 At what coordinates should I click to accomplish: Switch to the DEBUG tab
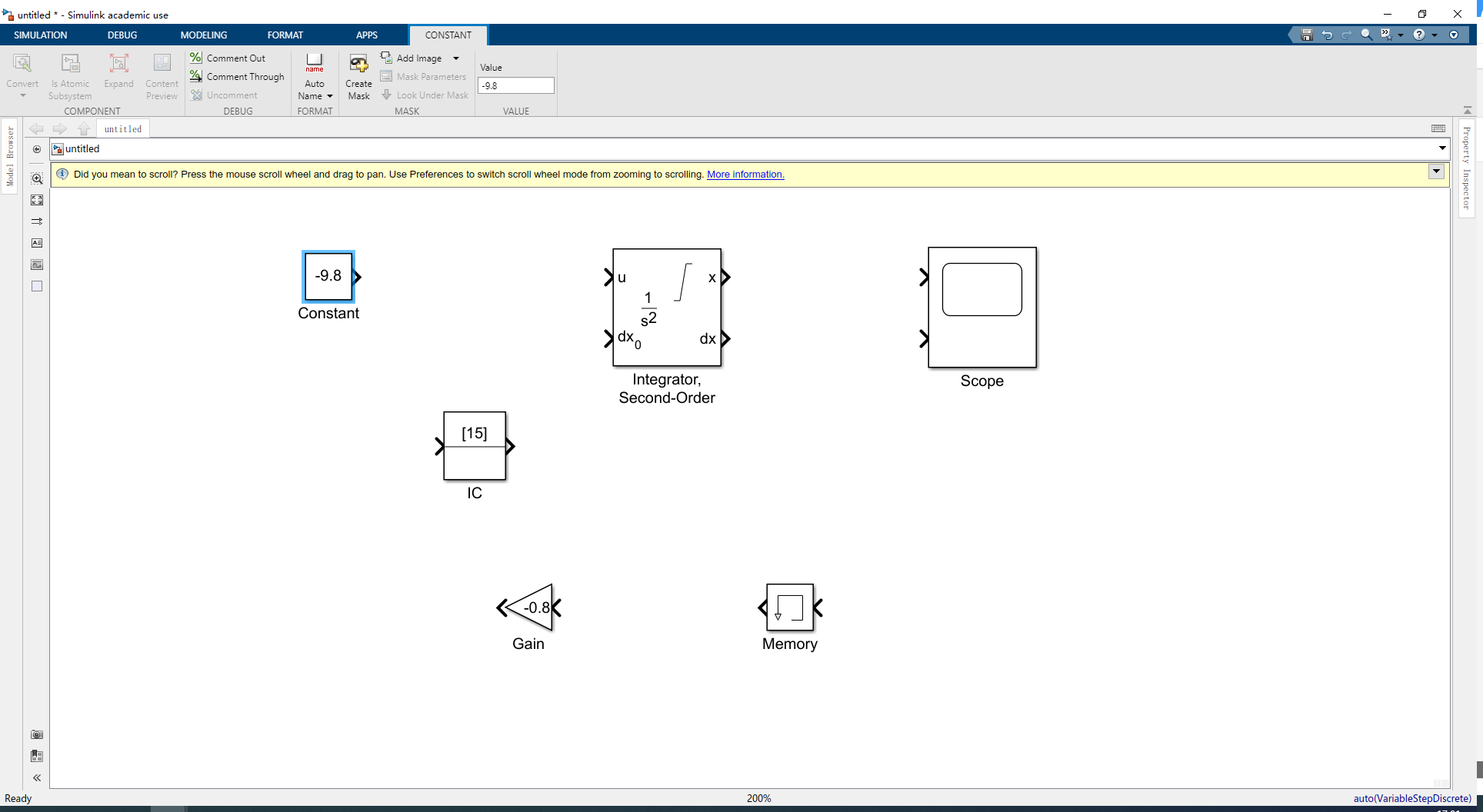[122, 35]
